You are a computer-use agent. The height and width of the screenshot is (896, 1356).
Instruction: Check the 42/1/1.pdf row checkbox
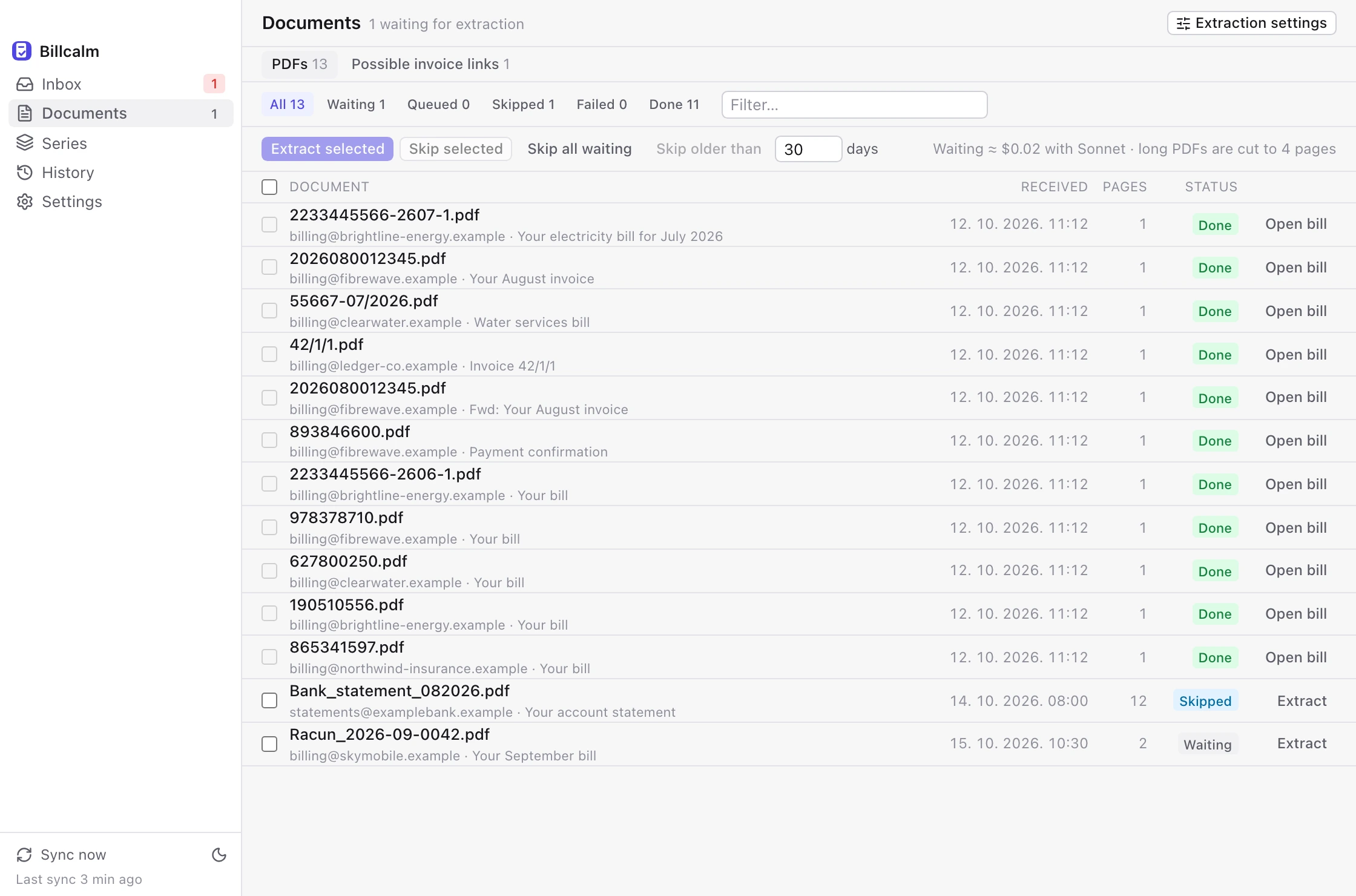pyautogui.click(x=269, y=354)
